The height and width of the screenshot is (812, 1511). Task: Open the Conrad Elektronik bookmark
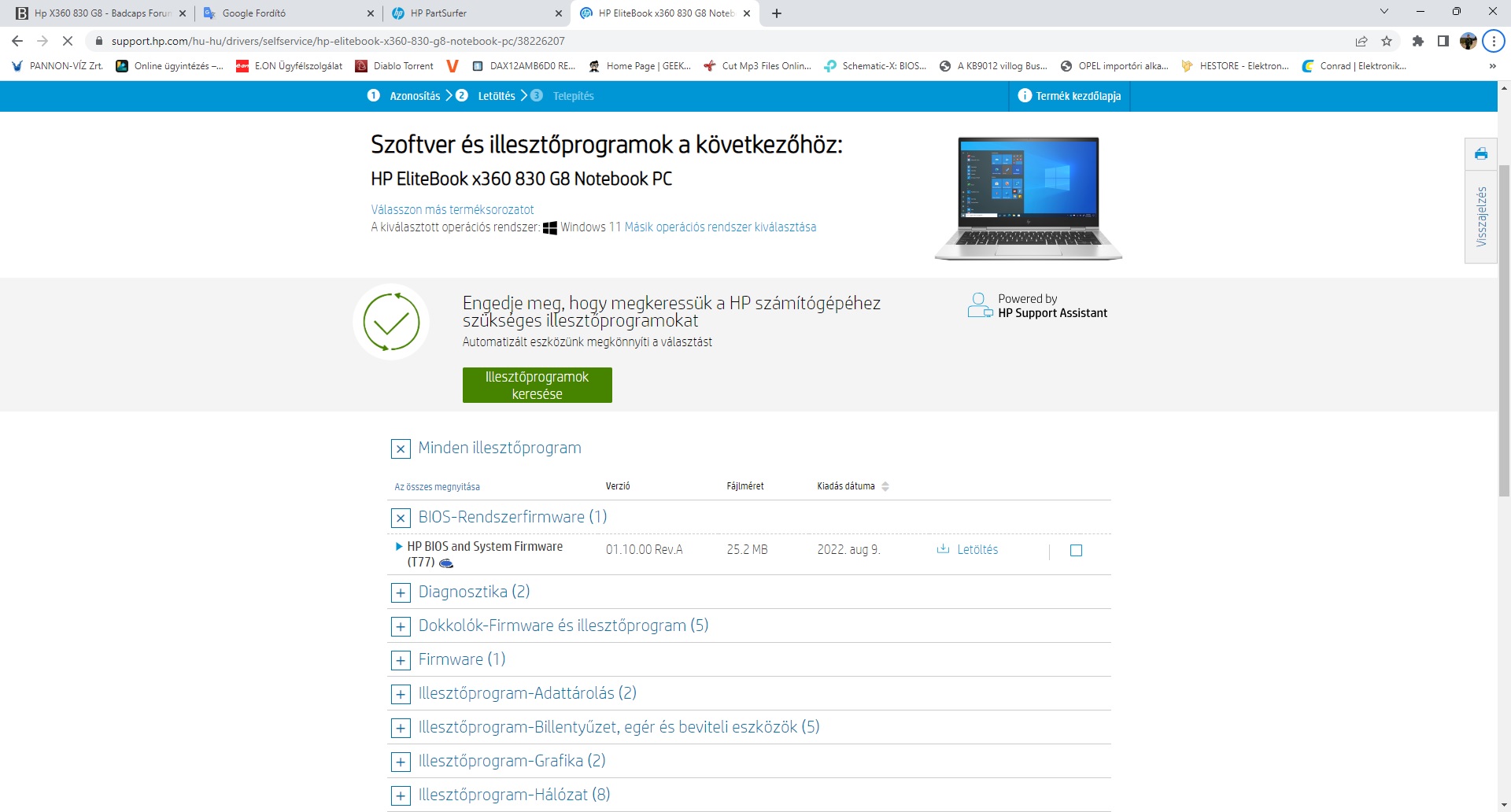[x=1354, y=66]
